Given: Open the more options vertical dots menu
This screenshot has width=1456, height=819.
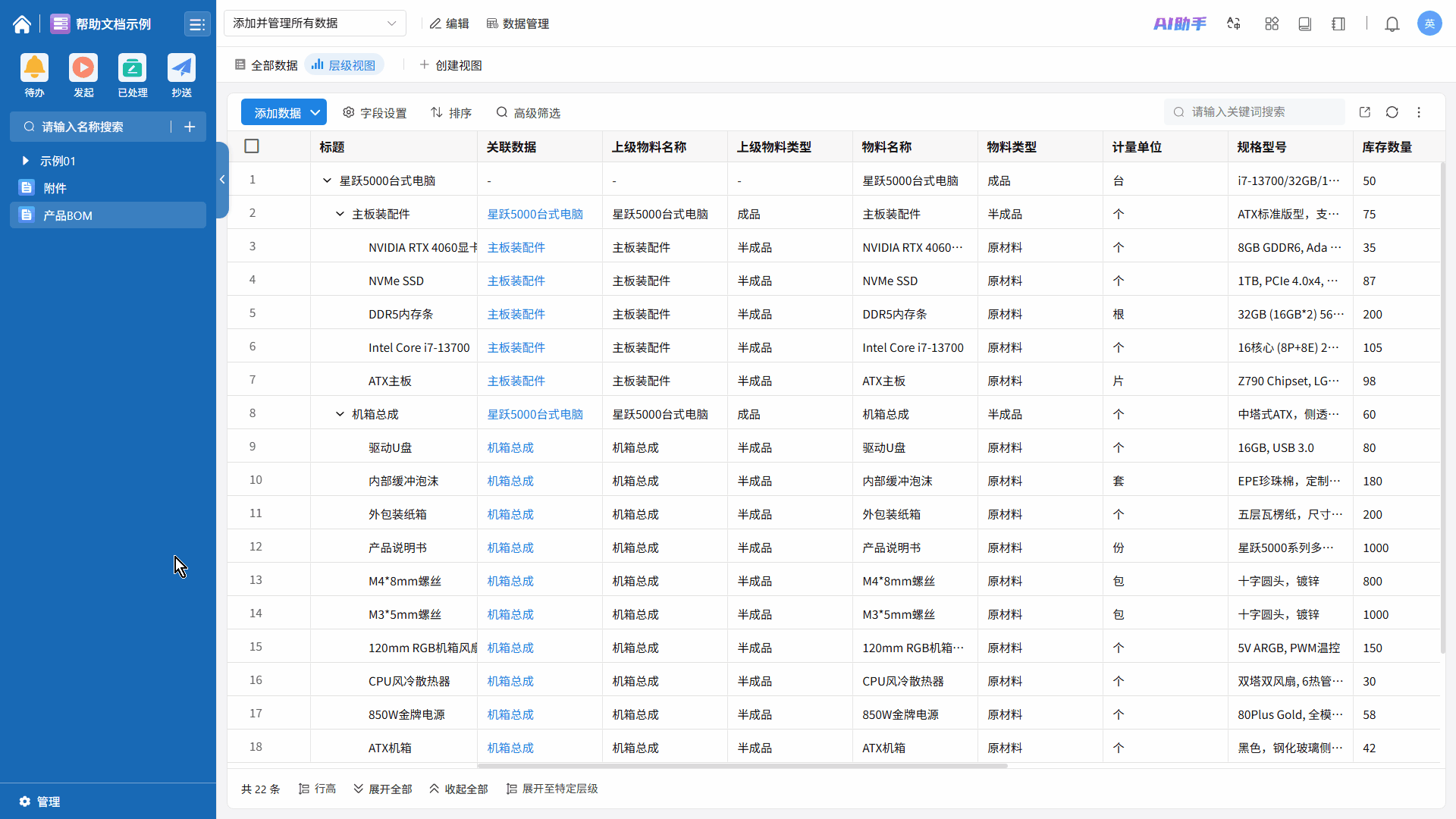Looking at the screenshot, I should [1419, 112].
